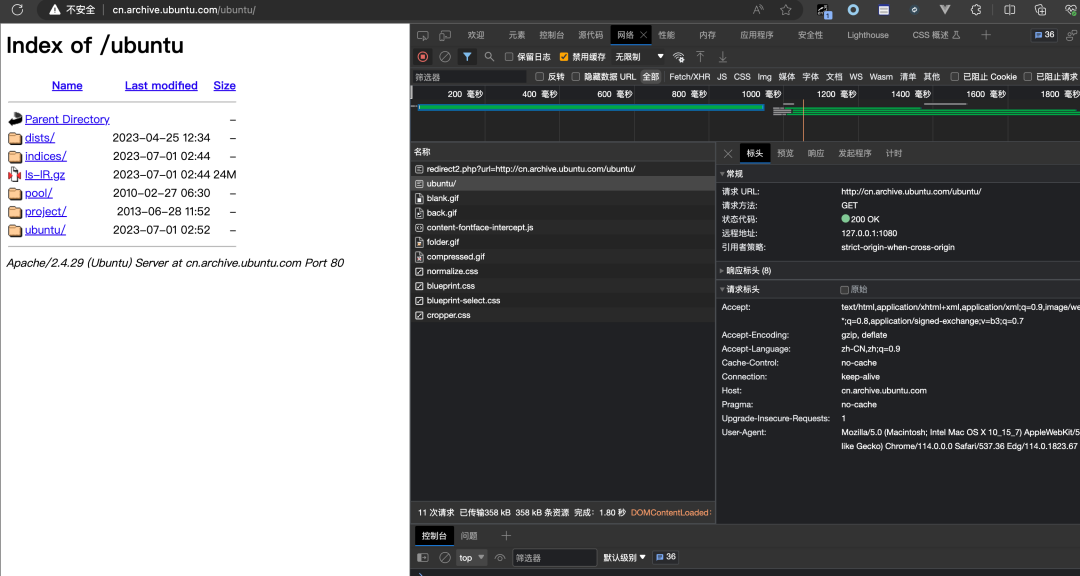Open network search with magnifier icon

click(489, 56)
